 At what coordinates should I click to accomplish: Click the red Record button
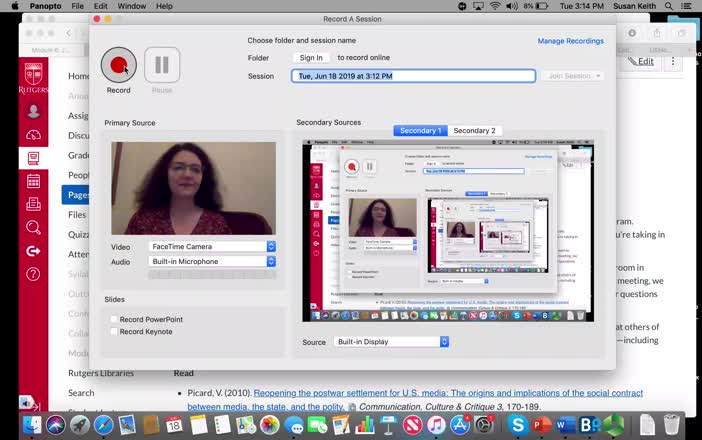[119, 65]
